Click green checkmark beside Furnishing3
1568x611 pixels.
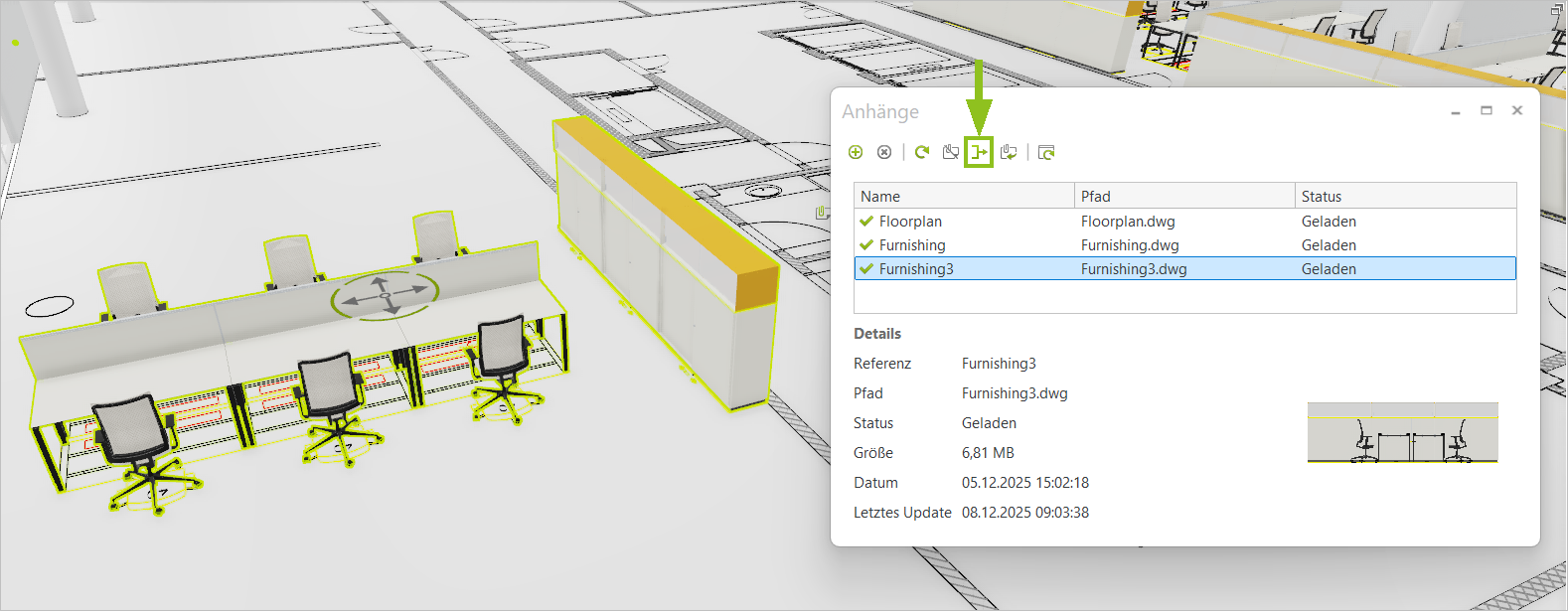coord(866,269)
